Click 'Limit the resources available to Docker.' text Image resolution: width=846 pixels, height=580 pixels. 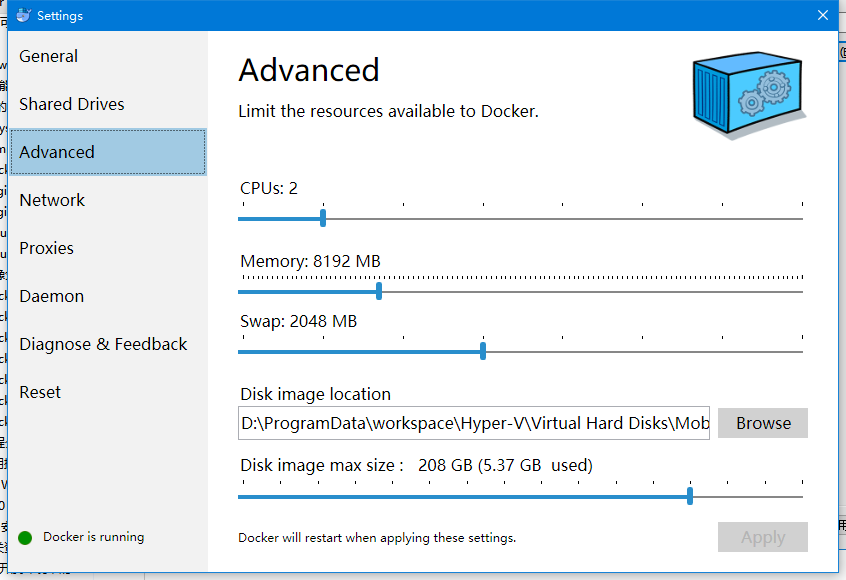pos(388,111)
